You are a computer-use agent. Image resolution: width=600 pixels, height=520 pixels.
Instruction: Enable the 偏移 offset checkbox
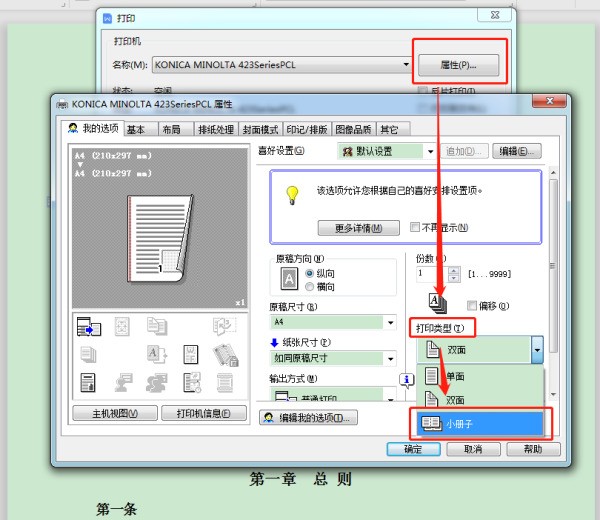pyautogui.click(x=472, y=306)
